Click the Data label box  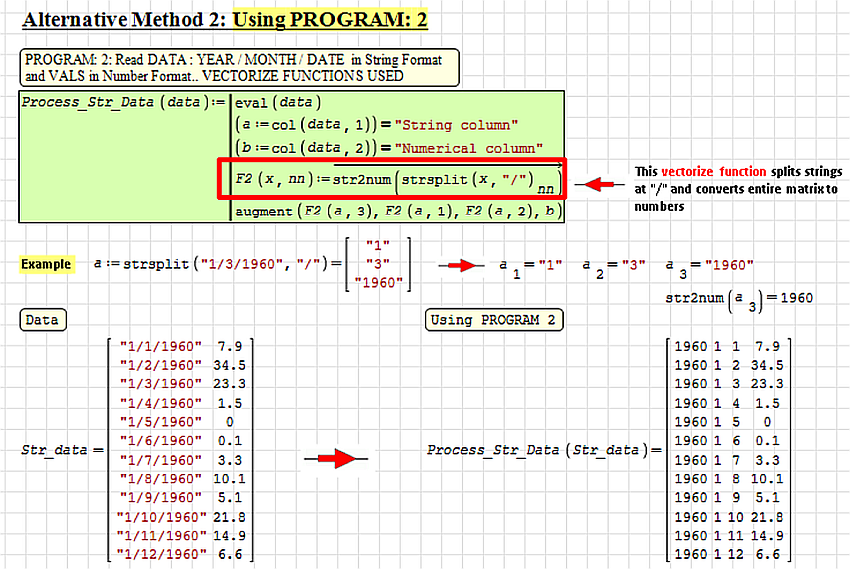[42, 320]
